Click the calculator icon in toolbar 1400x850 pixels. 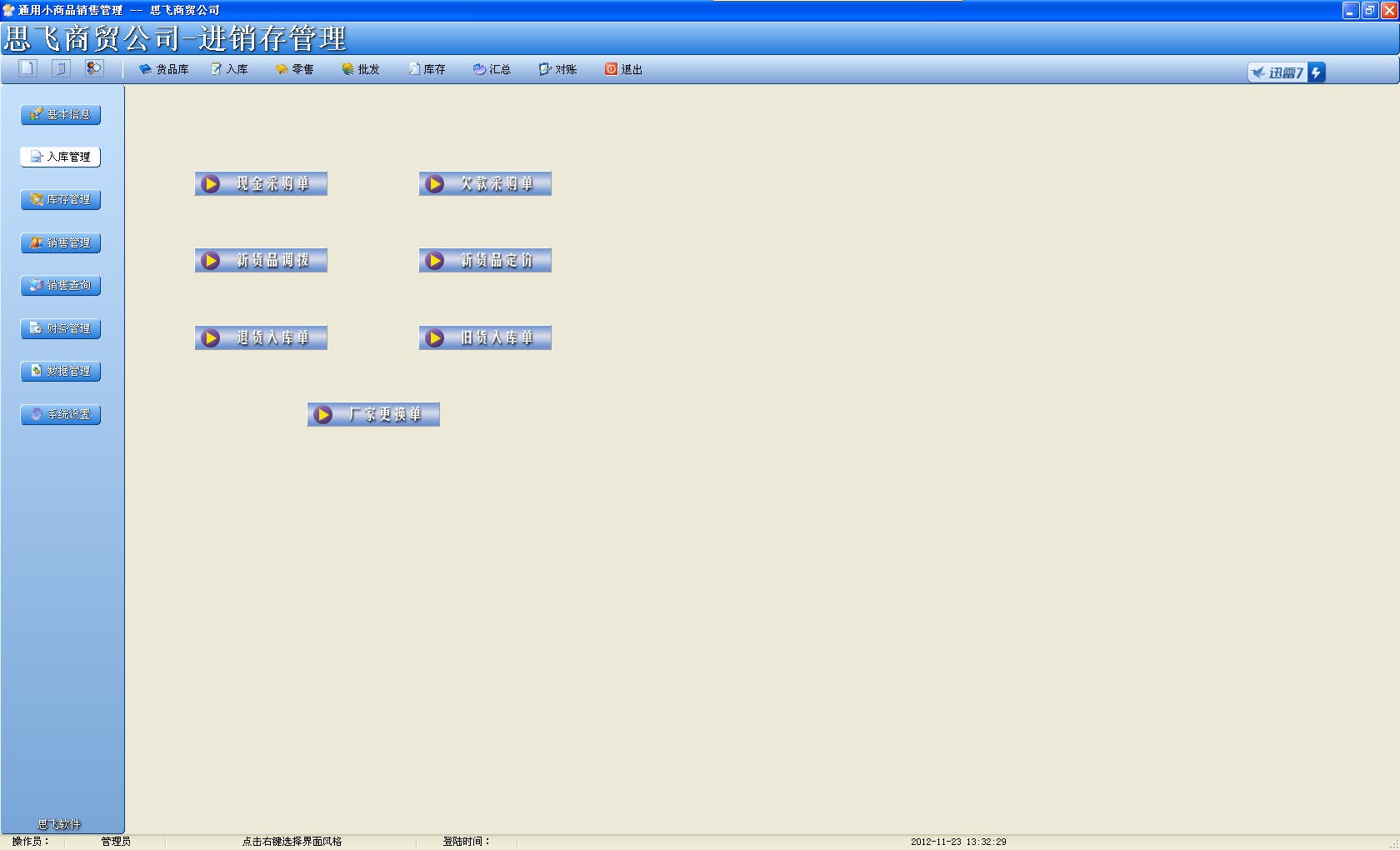point(61,68)
